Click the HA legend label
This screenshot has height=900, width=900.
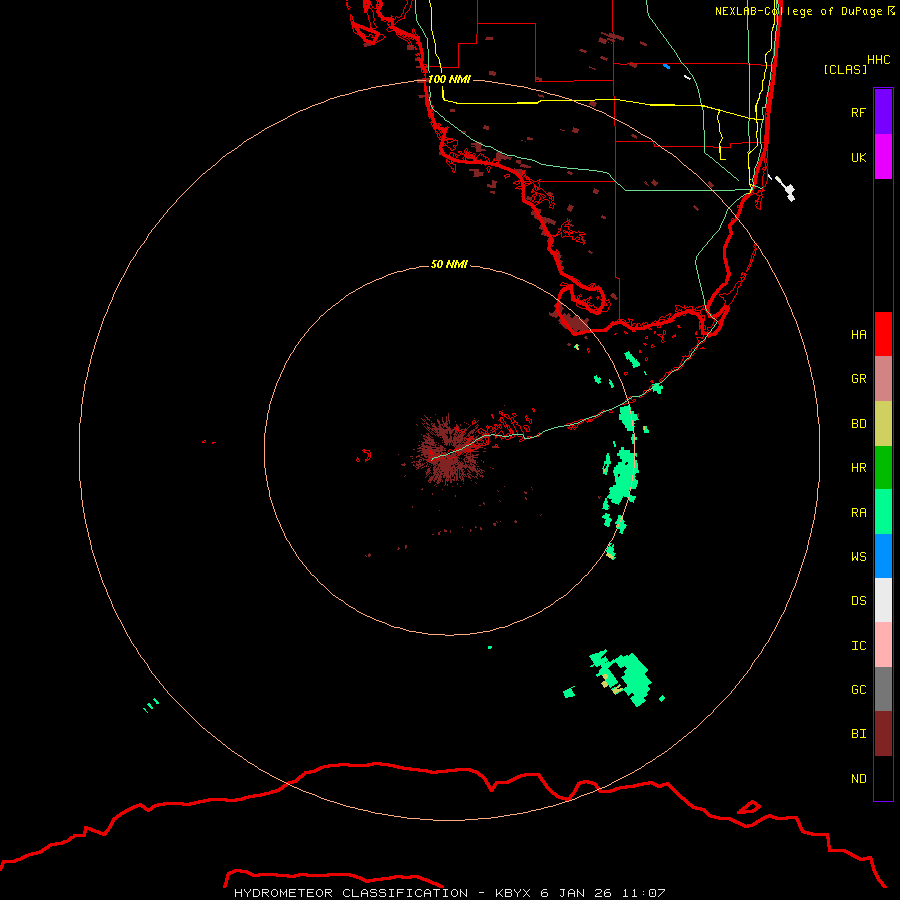pyautogui.click(x=858, y=335)
